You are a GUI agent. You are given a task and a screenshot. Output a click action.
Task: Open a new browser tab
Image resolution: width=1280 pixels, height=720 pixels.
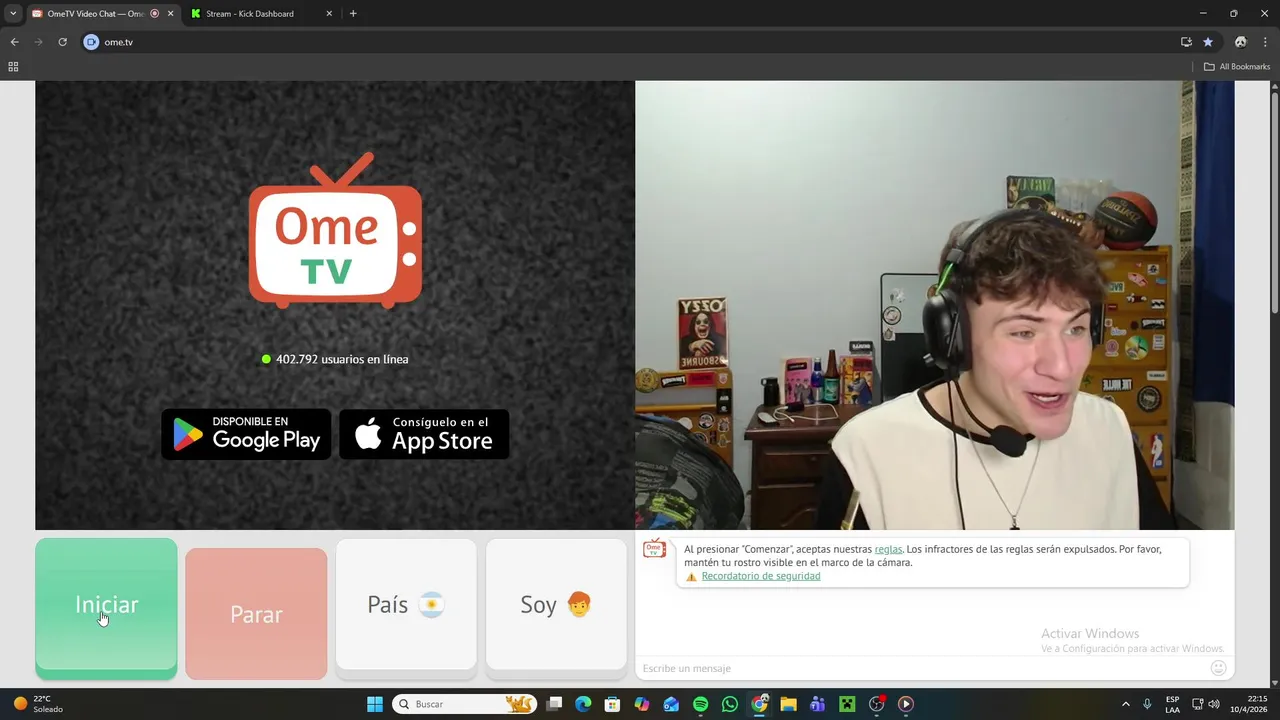353,13
